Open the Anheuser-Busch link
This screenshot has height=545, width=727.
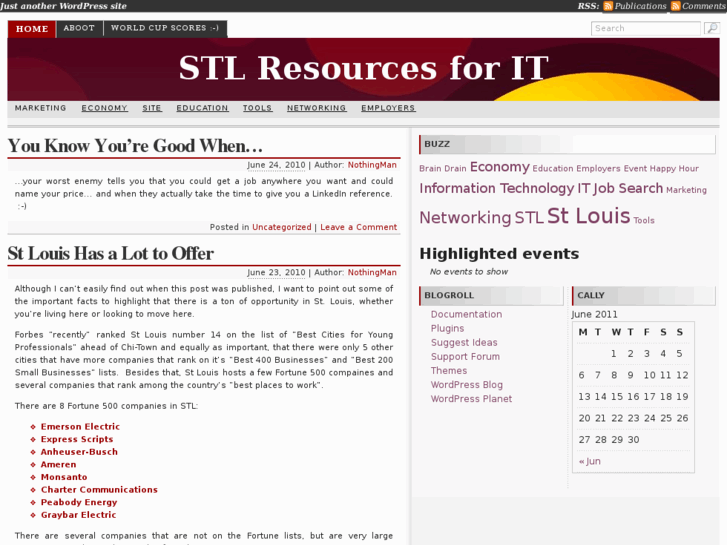[79, 451]
